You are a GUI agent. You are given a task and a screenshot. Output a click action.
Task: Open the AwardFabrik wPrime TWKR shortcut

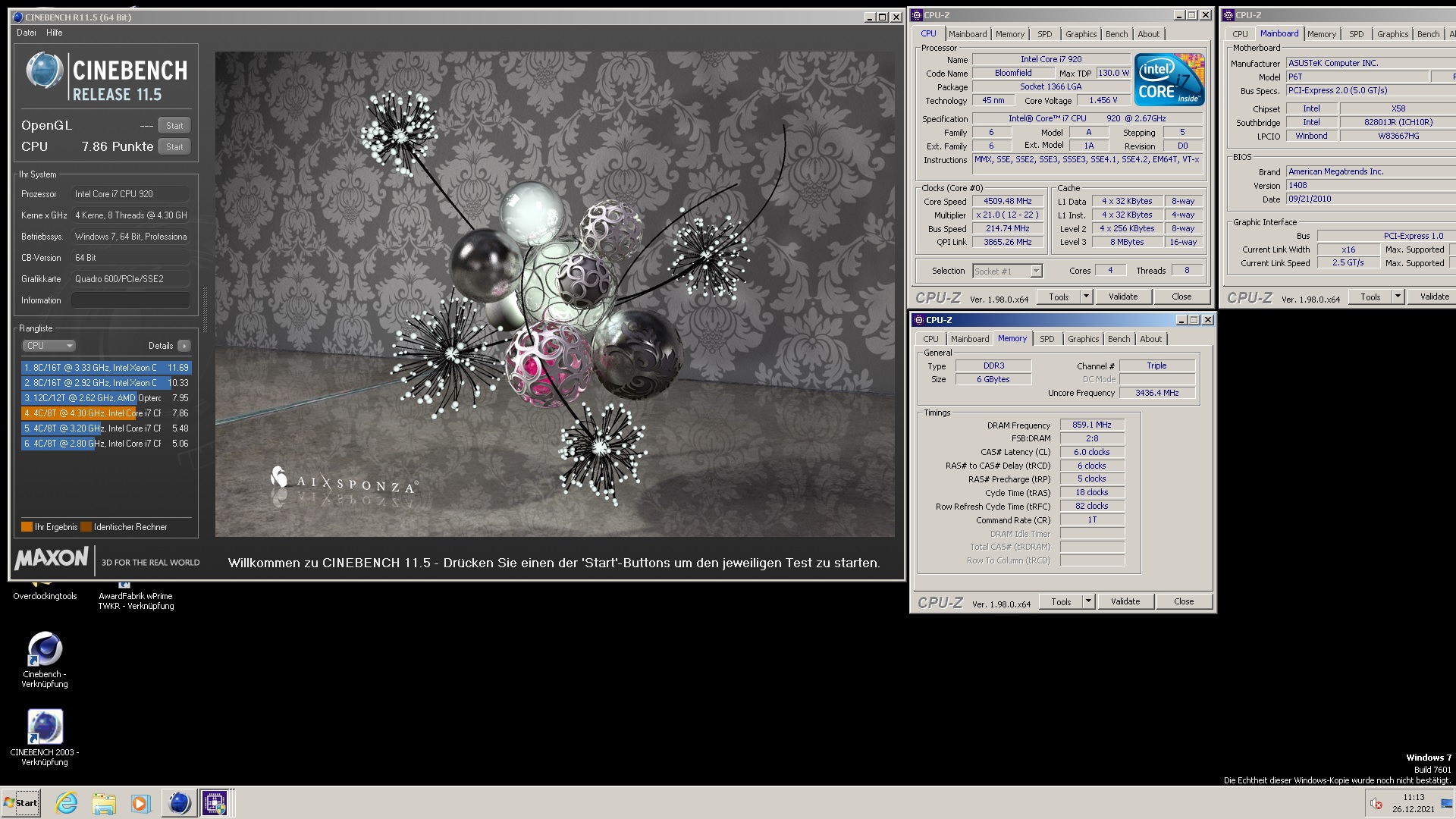[x=136, y=597]
